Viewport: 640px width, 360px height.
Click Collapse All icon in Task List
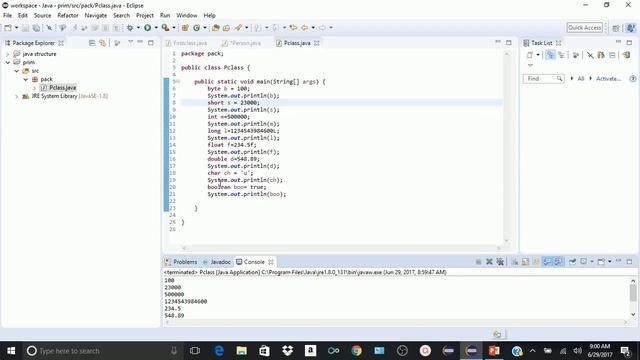[612, 55]
